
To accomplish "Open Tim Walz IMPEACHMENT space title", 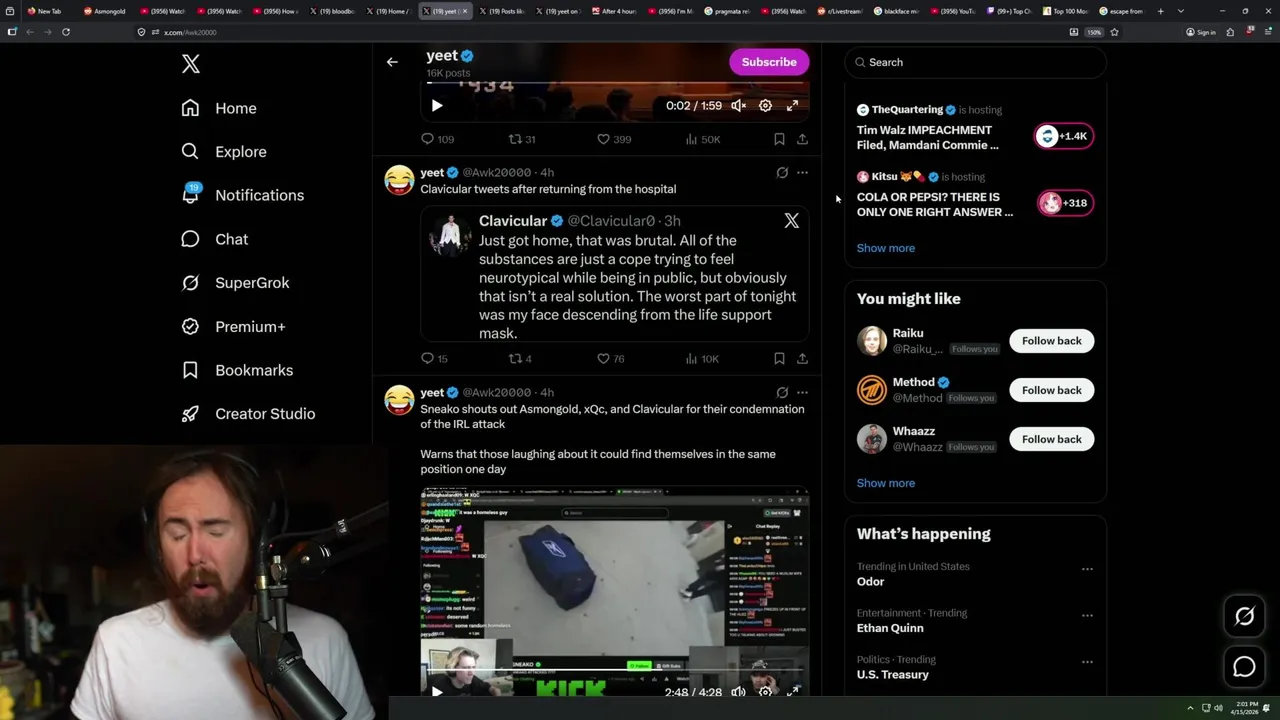I will point(927,137).
